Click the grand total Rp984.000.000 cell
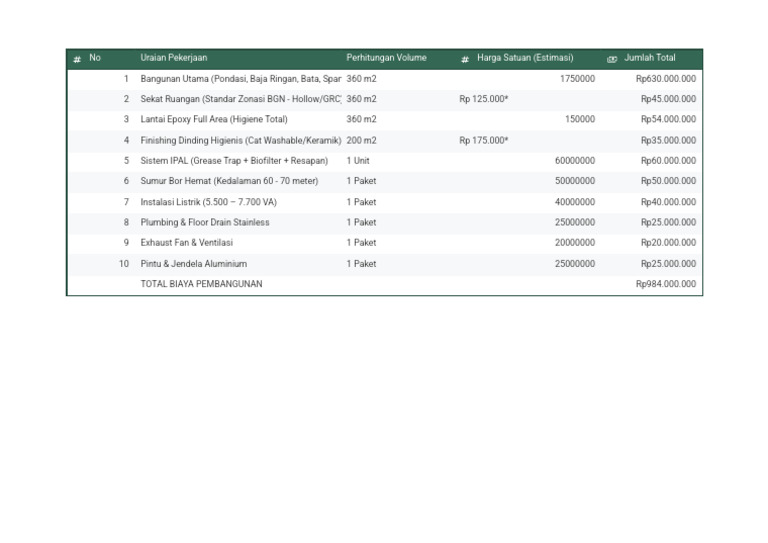 click(x=666, y=284)
